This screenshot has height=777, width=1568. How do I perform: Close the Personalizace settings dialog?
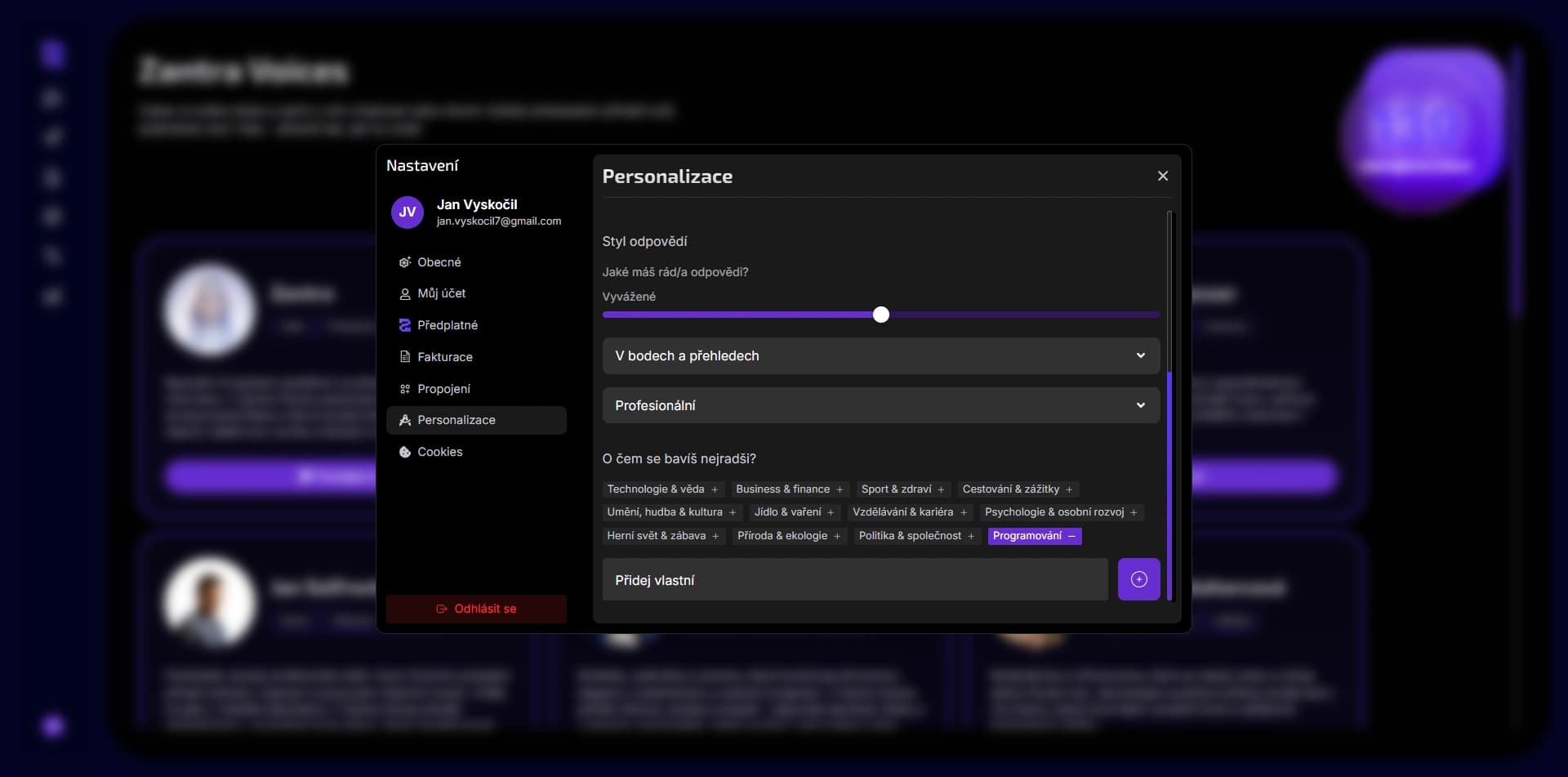coord(1163,176)
